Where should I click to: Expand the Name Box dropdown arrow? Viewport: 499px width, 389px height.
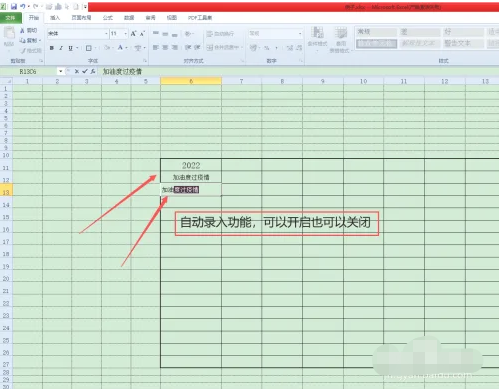pyautogui.click(x=60, y=71)
